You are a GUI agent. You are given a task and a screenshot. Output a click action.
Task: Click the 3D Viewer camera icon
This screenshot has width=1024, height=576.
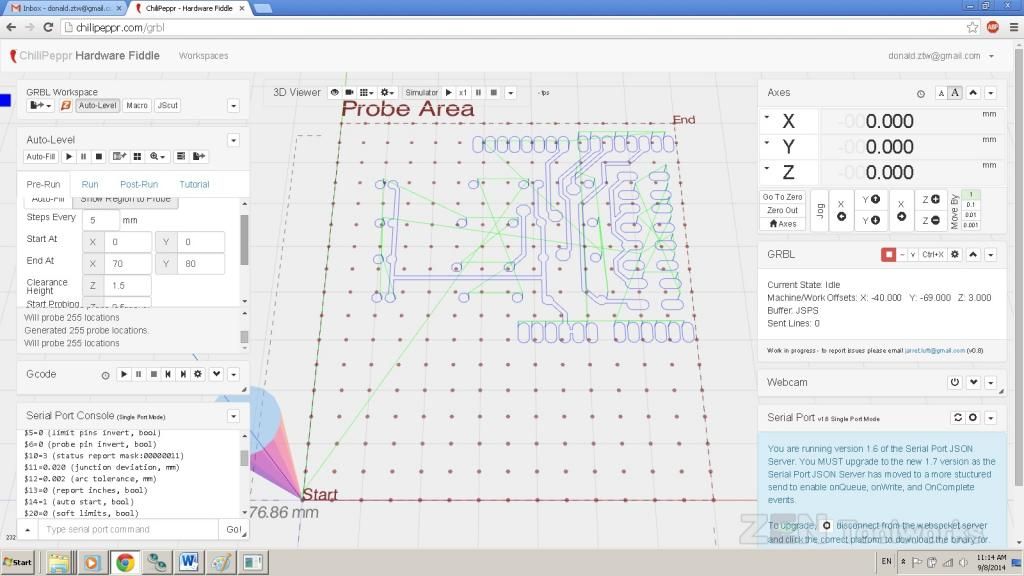pyautogui.click(x=349, y=93)
